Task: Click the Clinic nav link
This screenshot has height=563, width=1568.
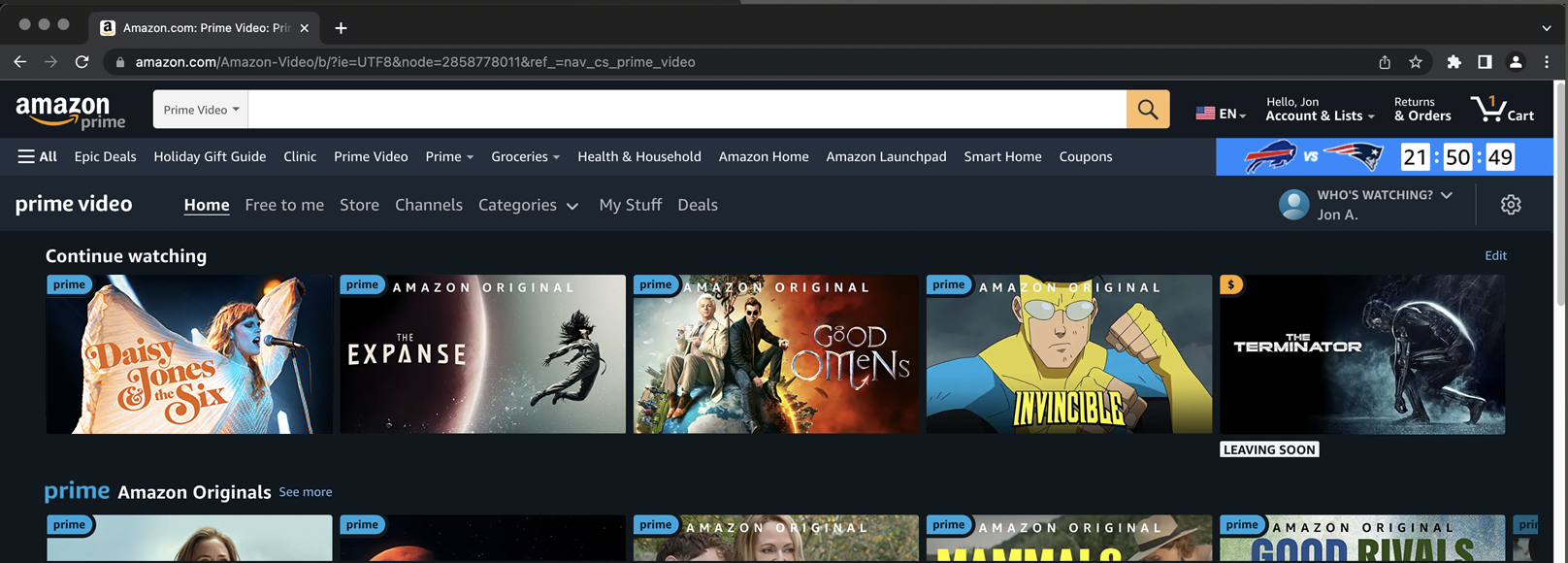Action: (300, 156)
